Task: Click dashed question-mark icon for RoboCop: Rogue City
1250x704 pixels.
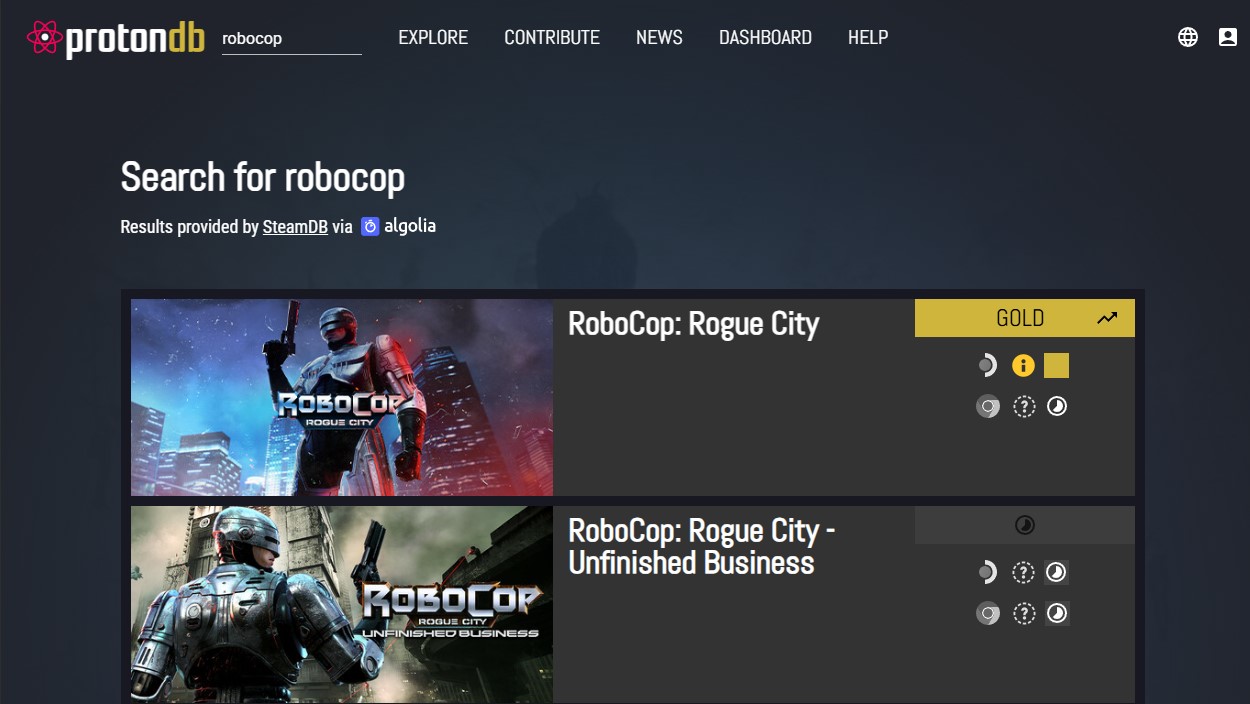Action: pyautogui.click(x=1024, y=407)
